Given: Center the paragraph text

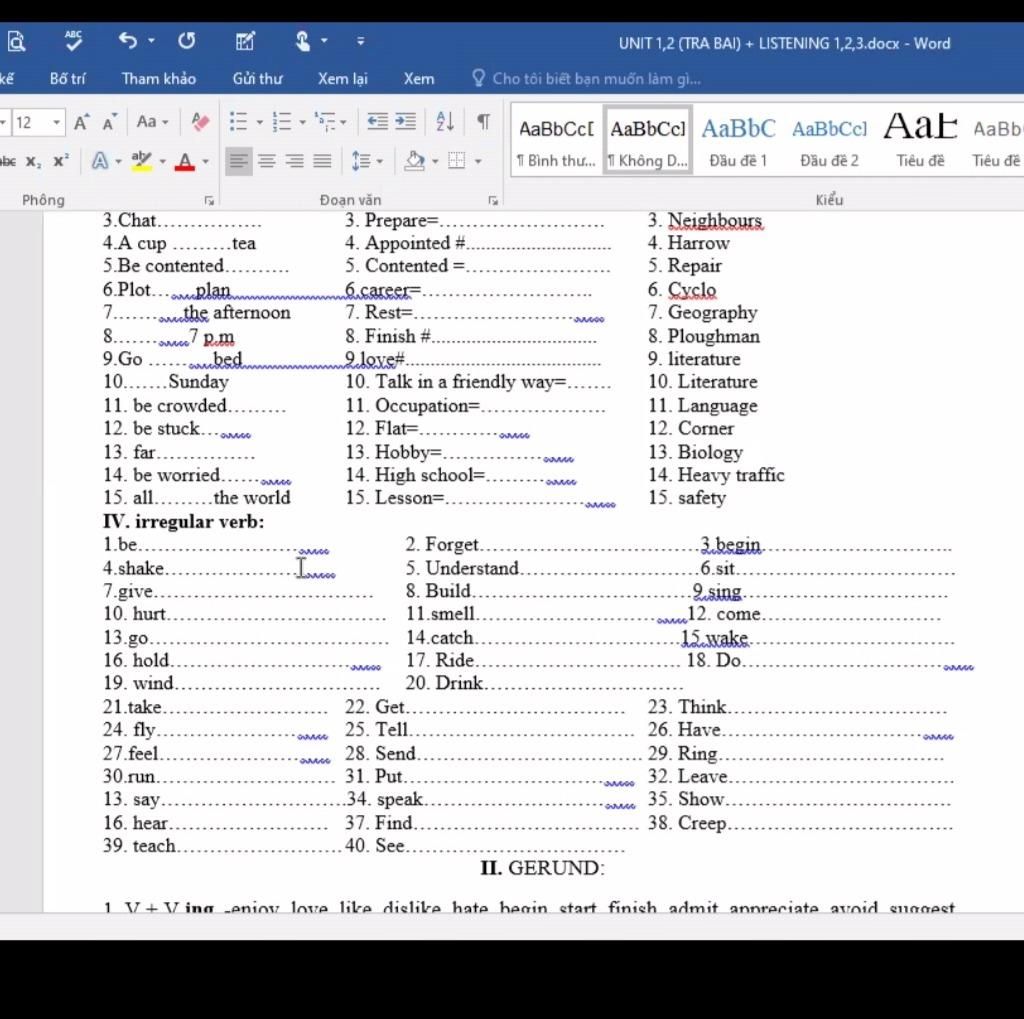Looking at the screenshot, I should (x=266, y=161).
